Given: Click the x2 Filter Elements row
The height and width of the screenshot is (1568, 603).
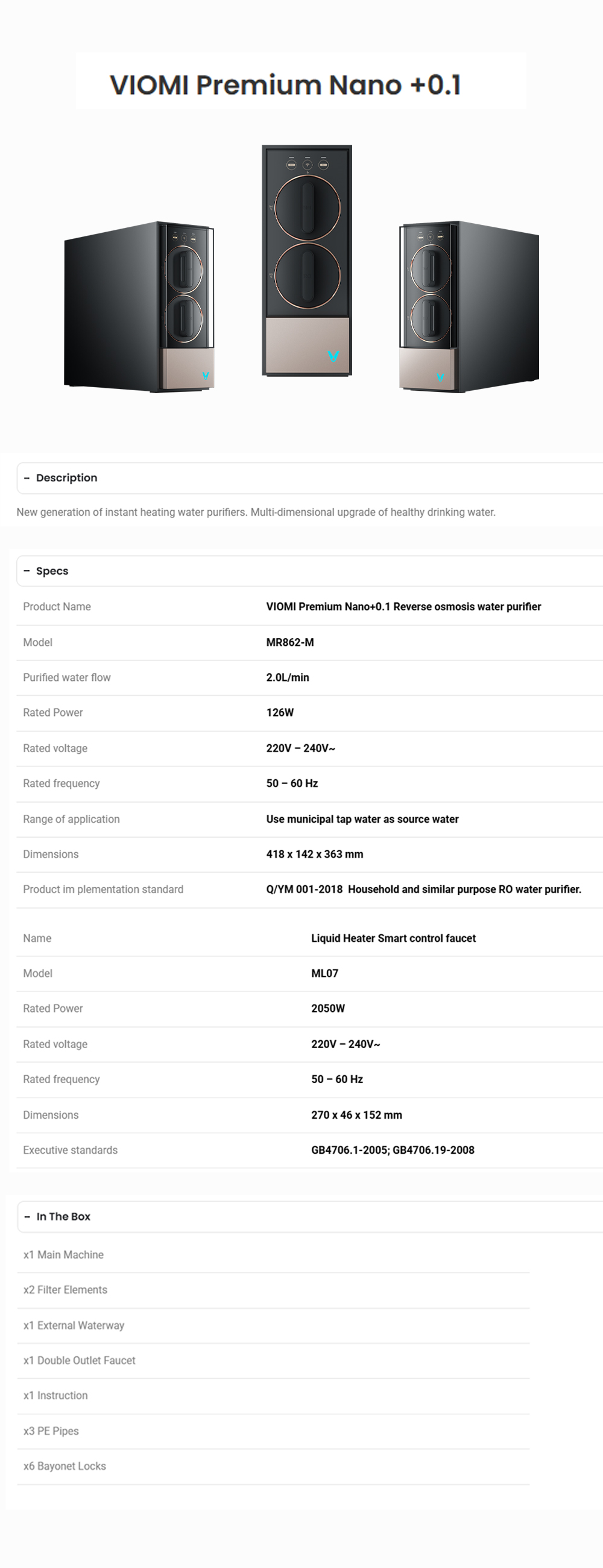Looking at the screenshot, I should coord(65,1290).
